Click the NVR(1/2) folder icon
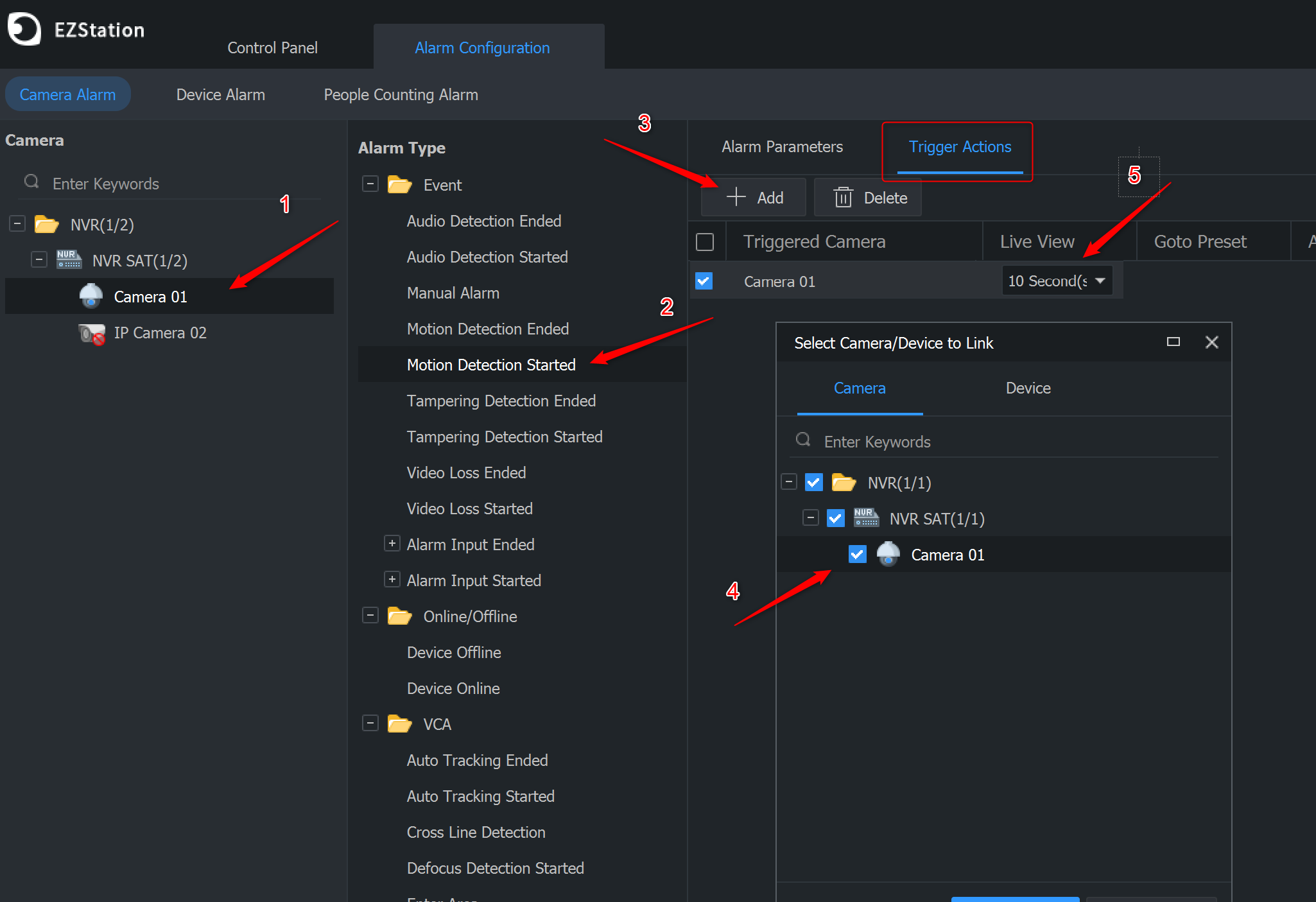The image size is (1316, 902). point(46,225)
